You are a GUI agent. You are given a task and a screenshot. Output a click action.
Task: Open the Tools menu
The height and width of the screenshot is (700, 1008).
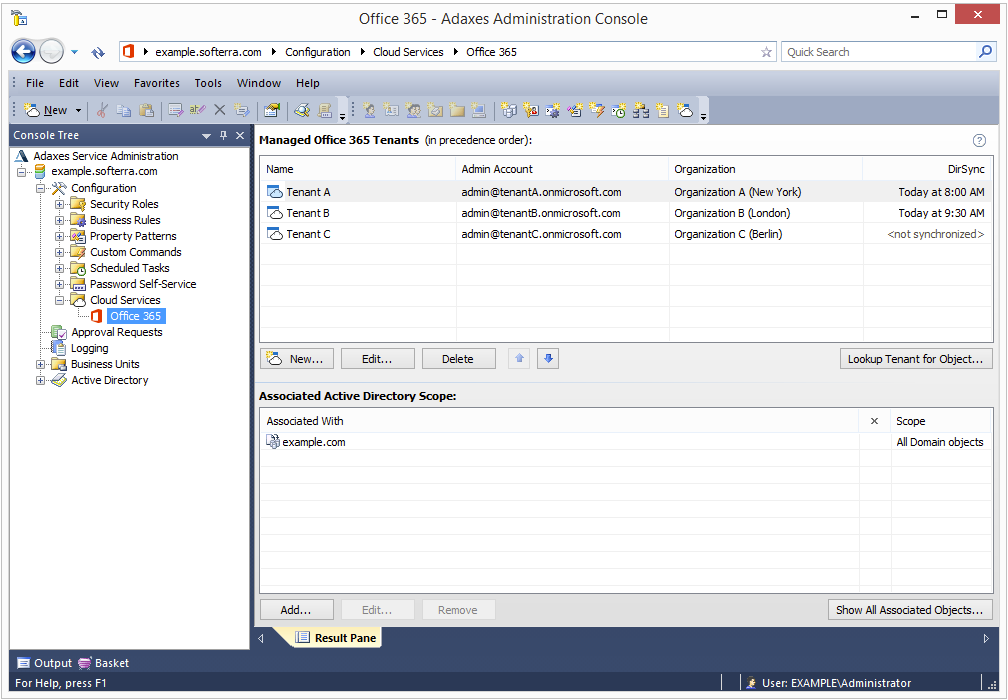(x=208, y=83)
